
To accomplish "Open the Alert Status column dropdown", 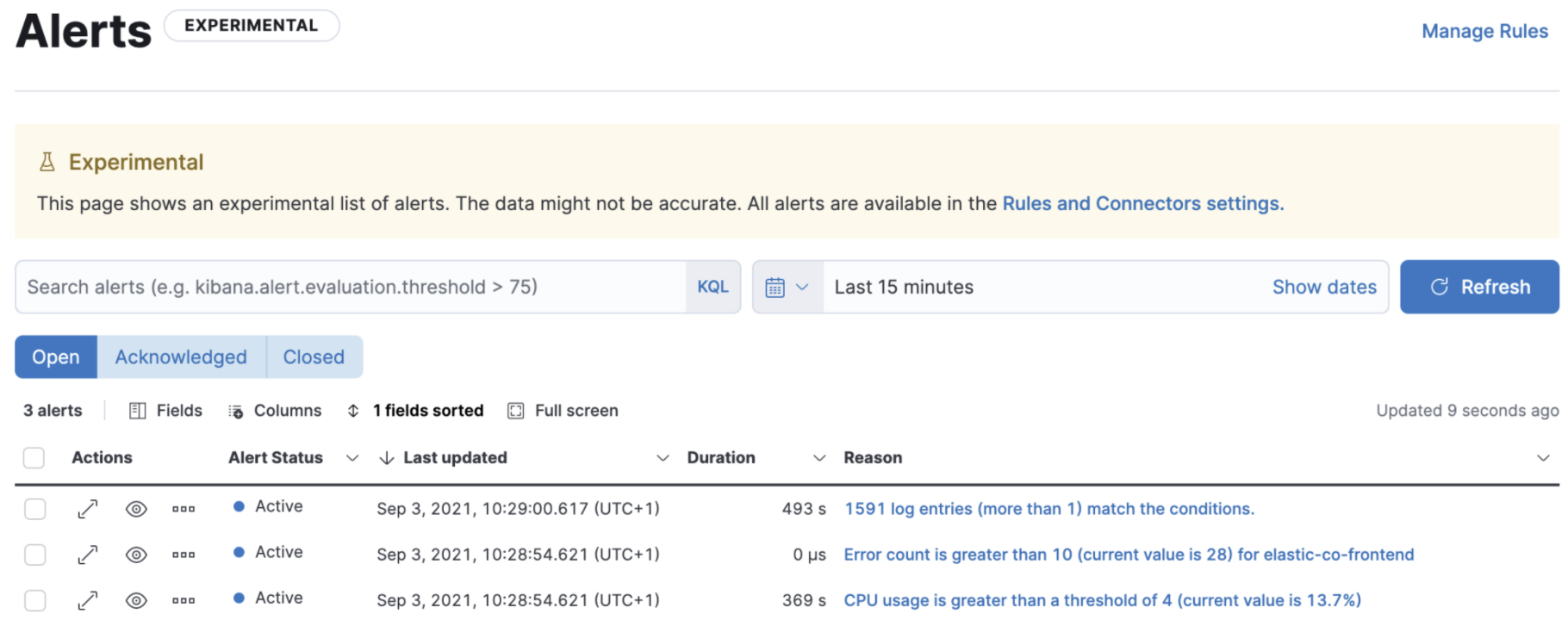I will pyautogui.click(x=352, y=458).
